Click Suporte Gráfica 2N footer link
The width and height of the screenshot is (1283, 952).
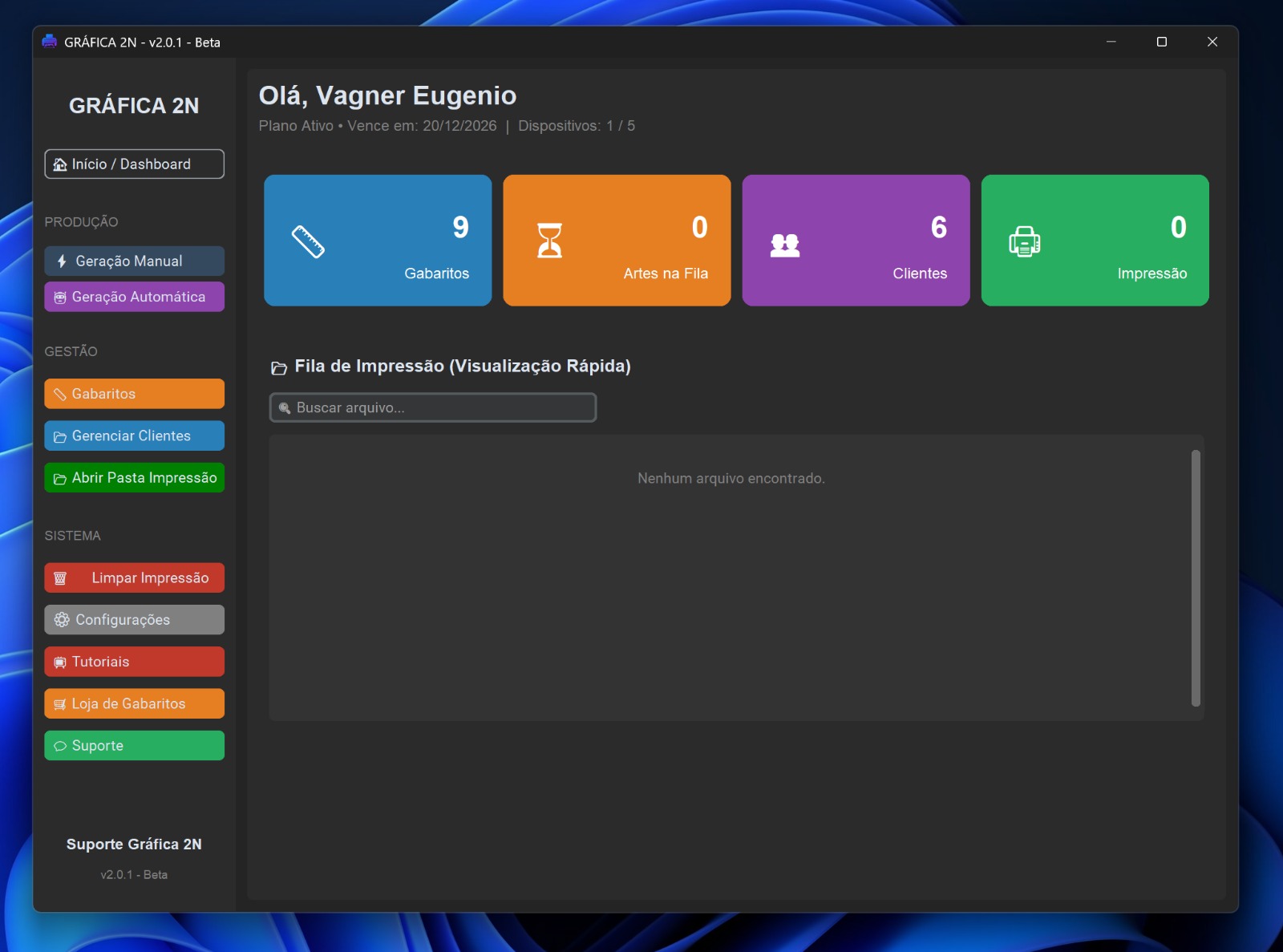[134, 845]
